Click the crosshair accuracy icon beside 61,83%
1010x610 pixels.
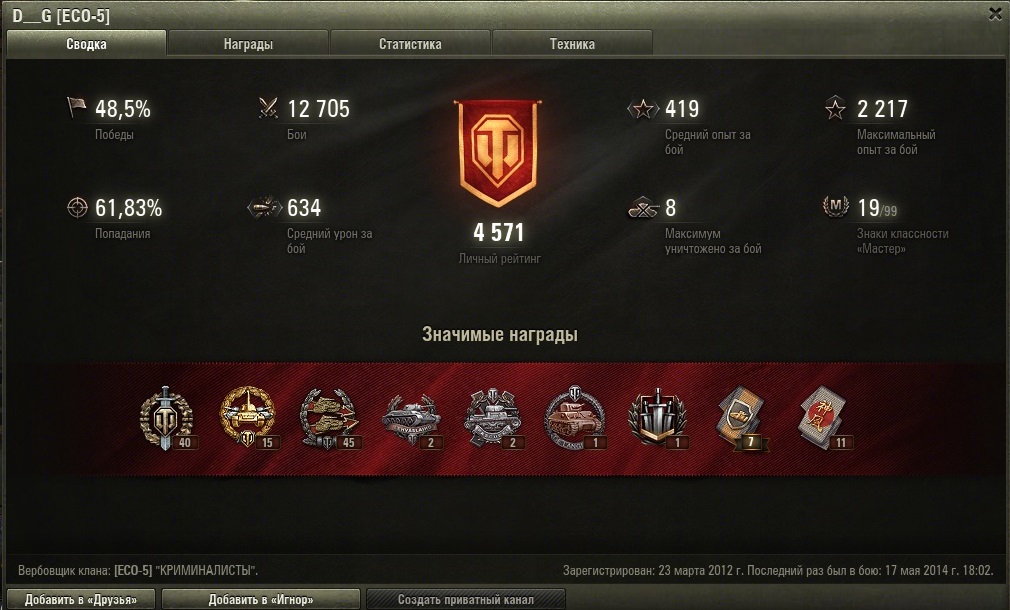coord(77,207)
